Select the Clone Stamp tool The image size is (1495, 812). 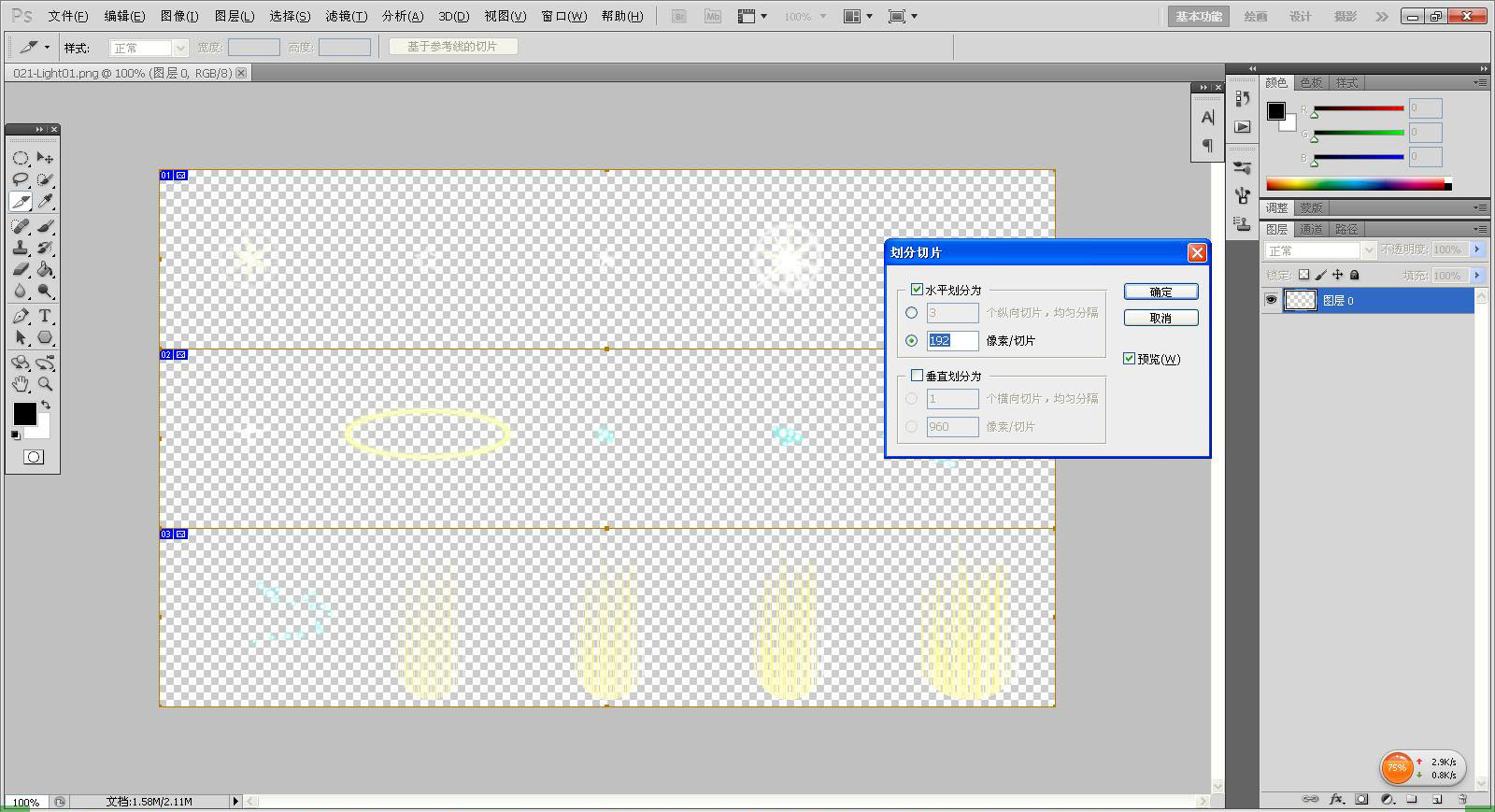[x=21, y=248]
